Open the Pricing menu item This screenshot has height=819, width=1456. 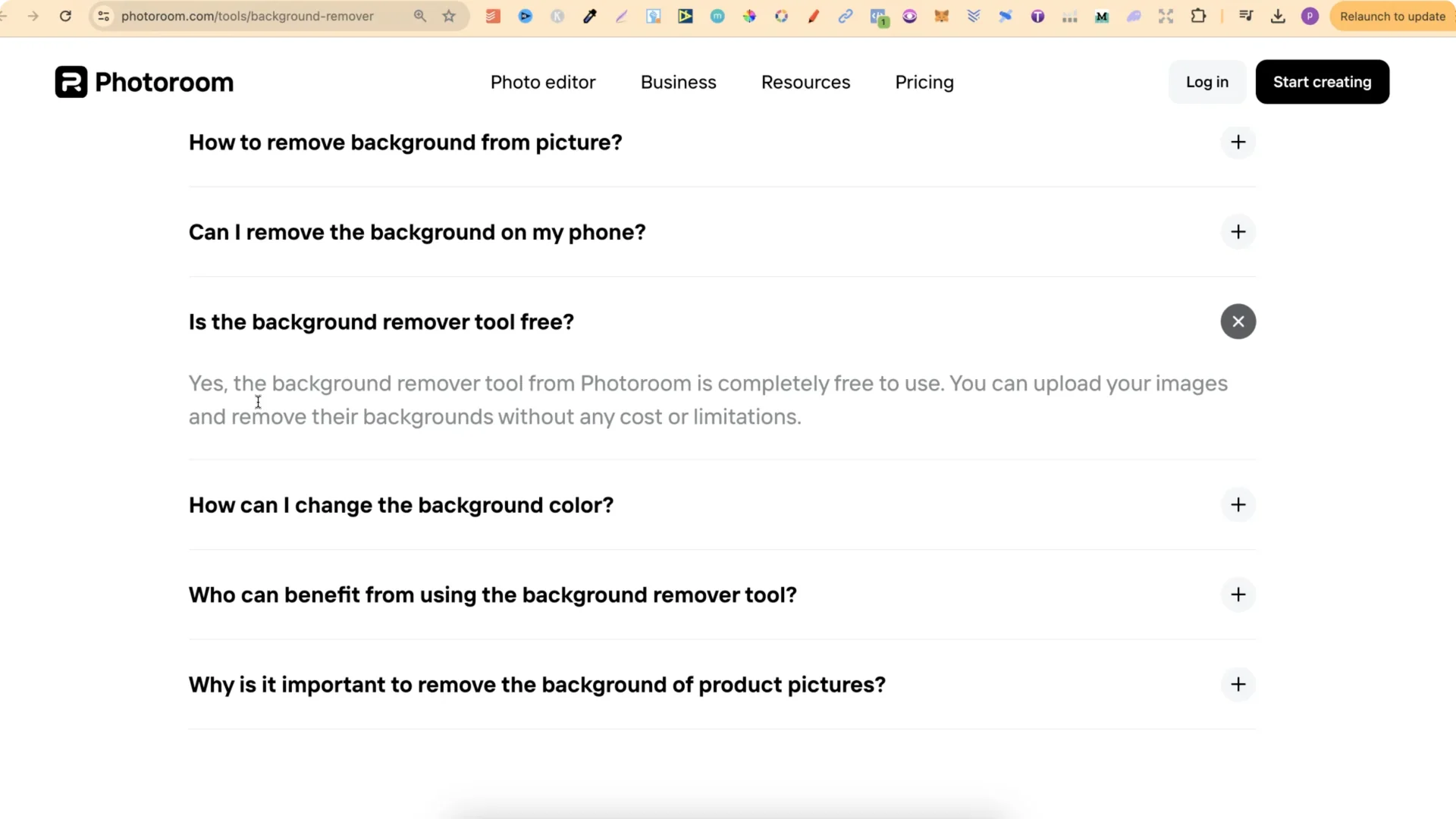pyautogui.click(x=924, y=82)
